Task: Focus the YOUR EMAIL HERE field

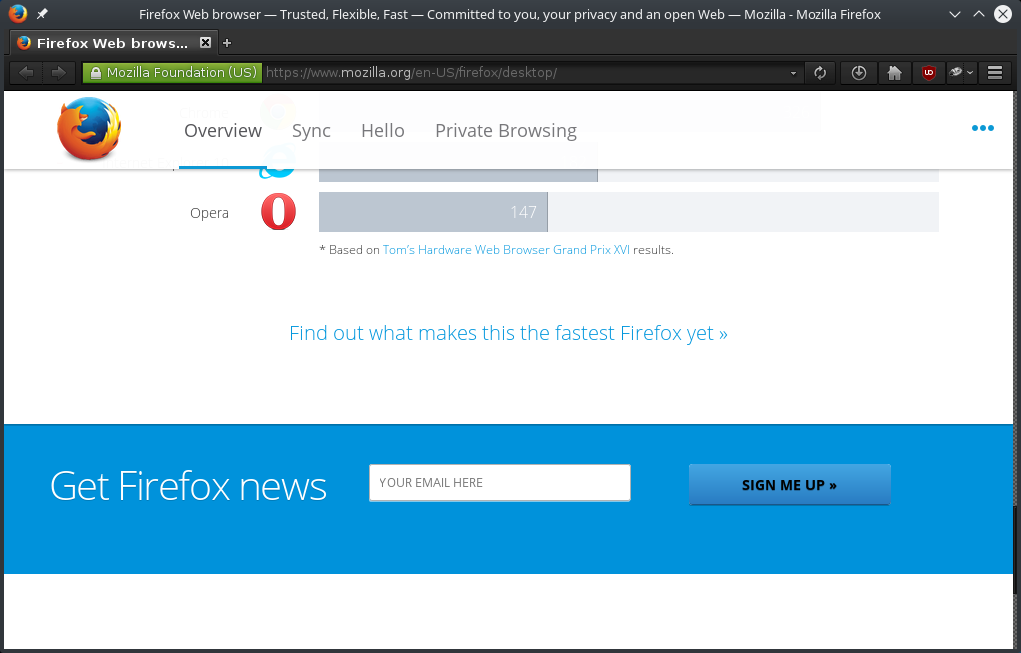Action: (499, 482)
